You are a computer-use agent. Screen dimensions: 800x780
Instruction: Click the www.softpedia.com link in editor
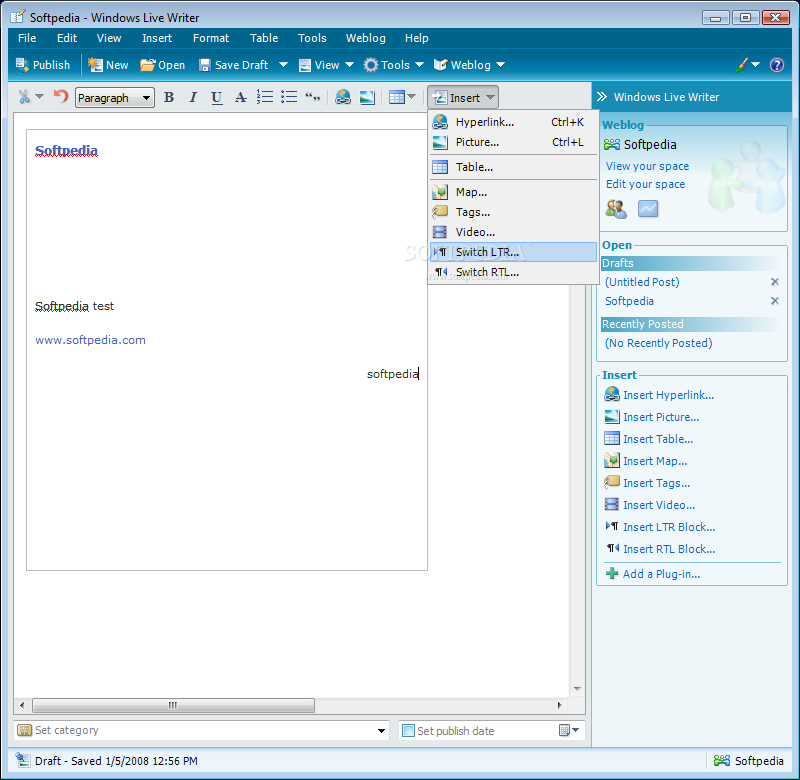coord(90,340)
